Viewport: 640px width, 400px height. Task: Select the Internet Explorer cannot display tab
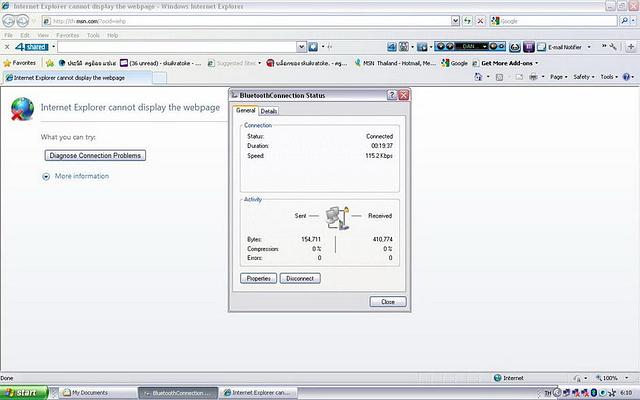click(x=78, y=78)
